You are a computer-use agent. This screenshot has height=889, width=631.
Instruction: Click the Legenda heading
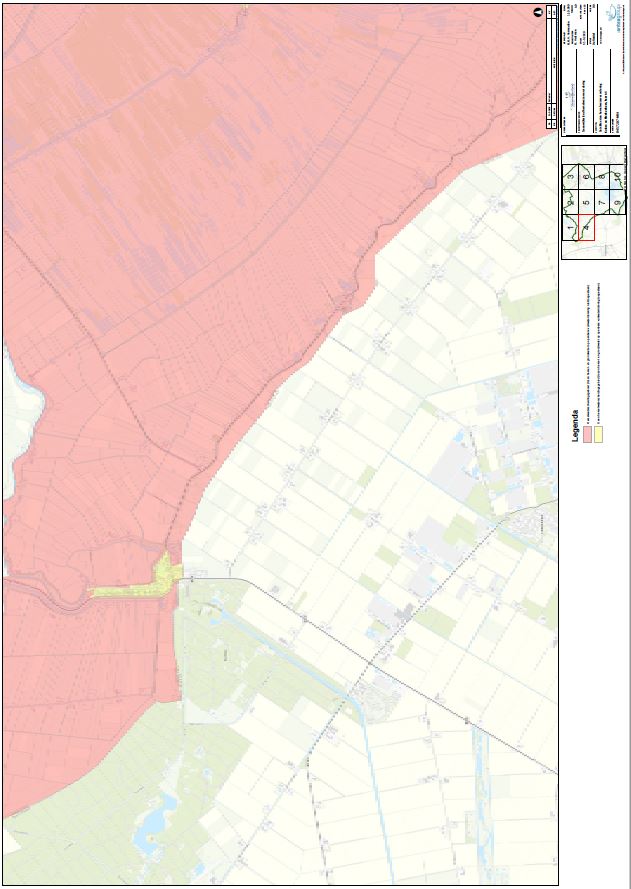pos(574,427)
